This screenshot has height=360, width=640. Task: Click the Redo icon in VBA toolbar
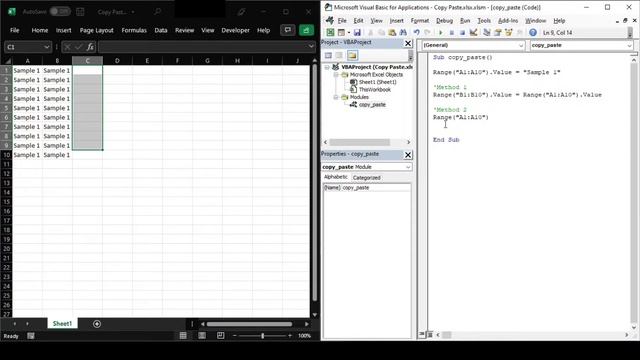427,32
